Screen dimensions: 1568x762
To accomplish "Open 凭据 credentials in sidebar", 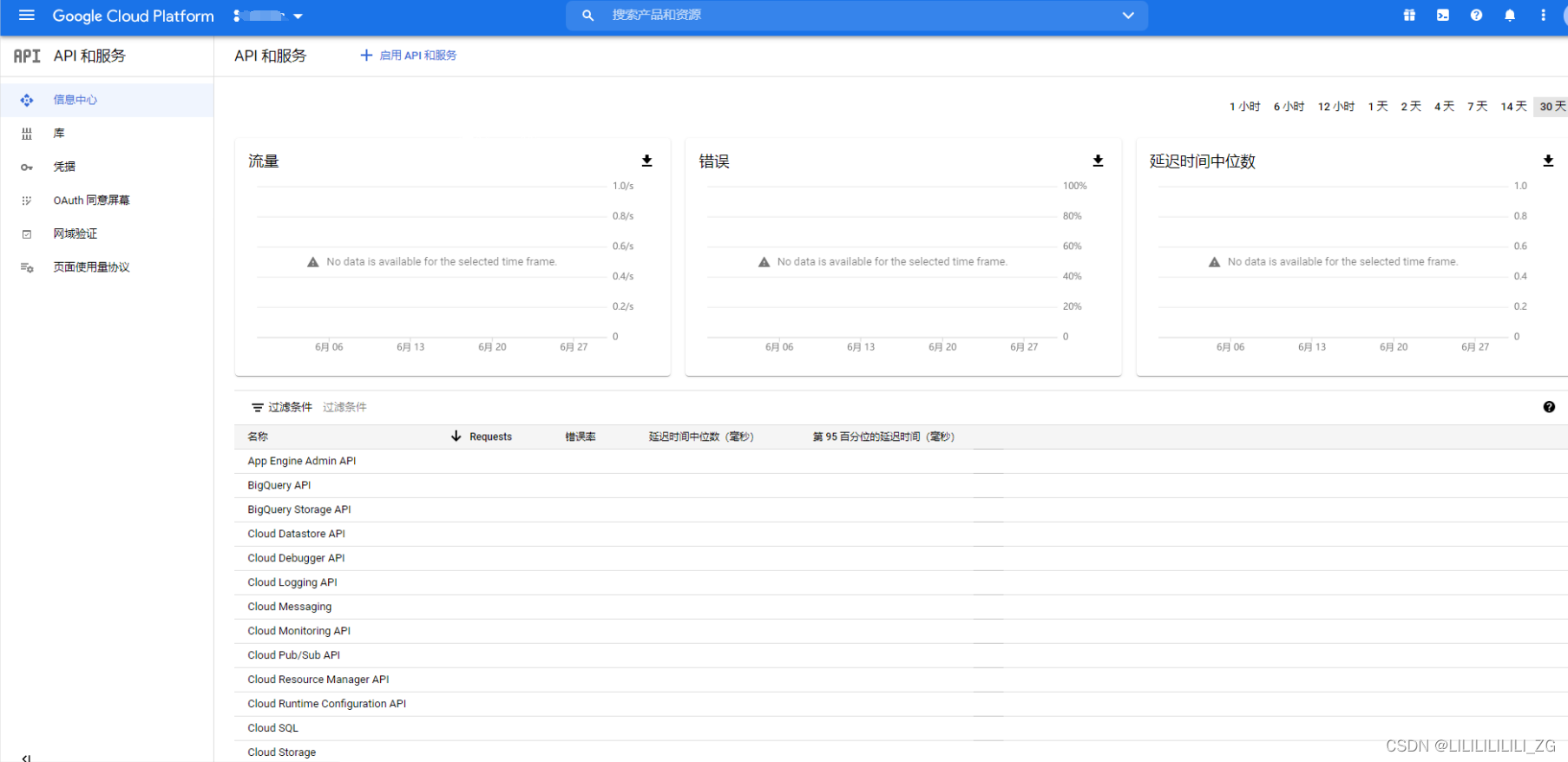I will pos(107,167).
